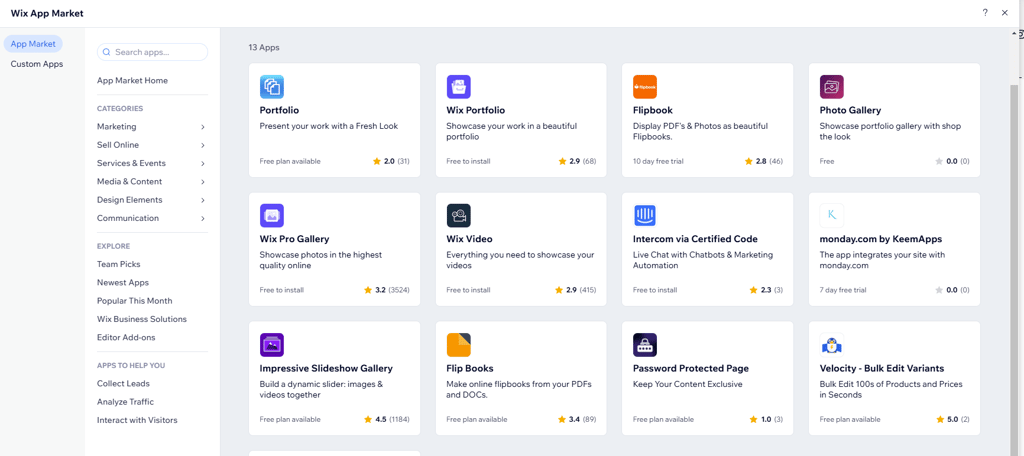Open Impressive Slideshow Gallery title
Image resolution: width=1024 pixels, height=456 pixels.
(327, 368)
